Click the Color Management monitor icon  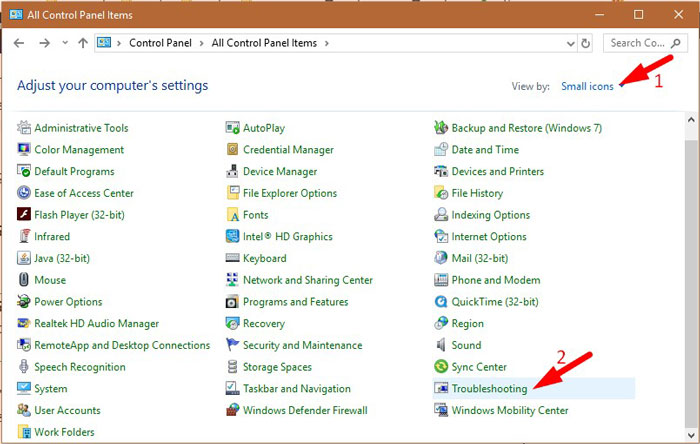[x=24, y=149]
